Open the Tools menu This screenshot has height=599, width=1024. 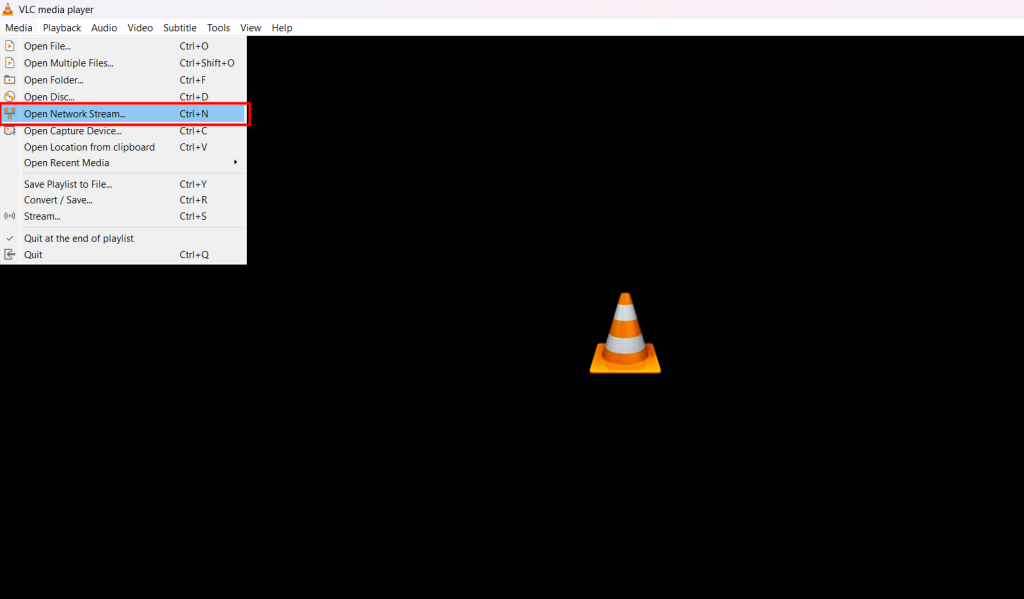[218, 28]
